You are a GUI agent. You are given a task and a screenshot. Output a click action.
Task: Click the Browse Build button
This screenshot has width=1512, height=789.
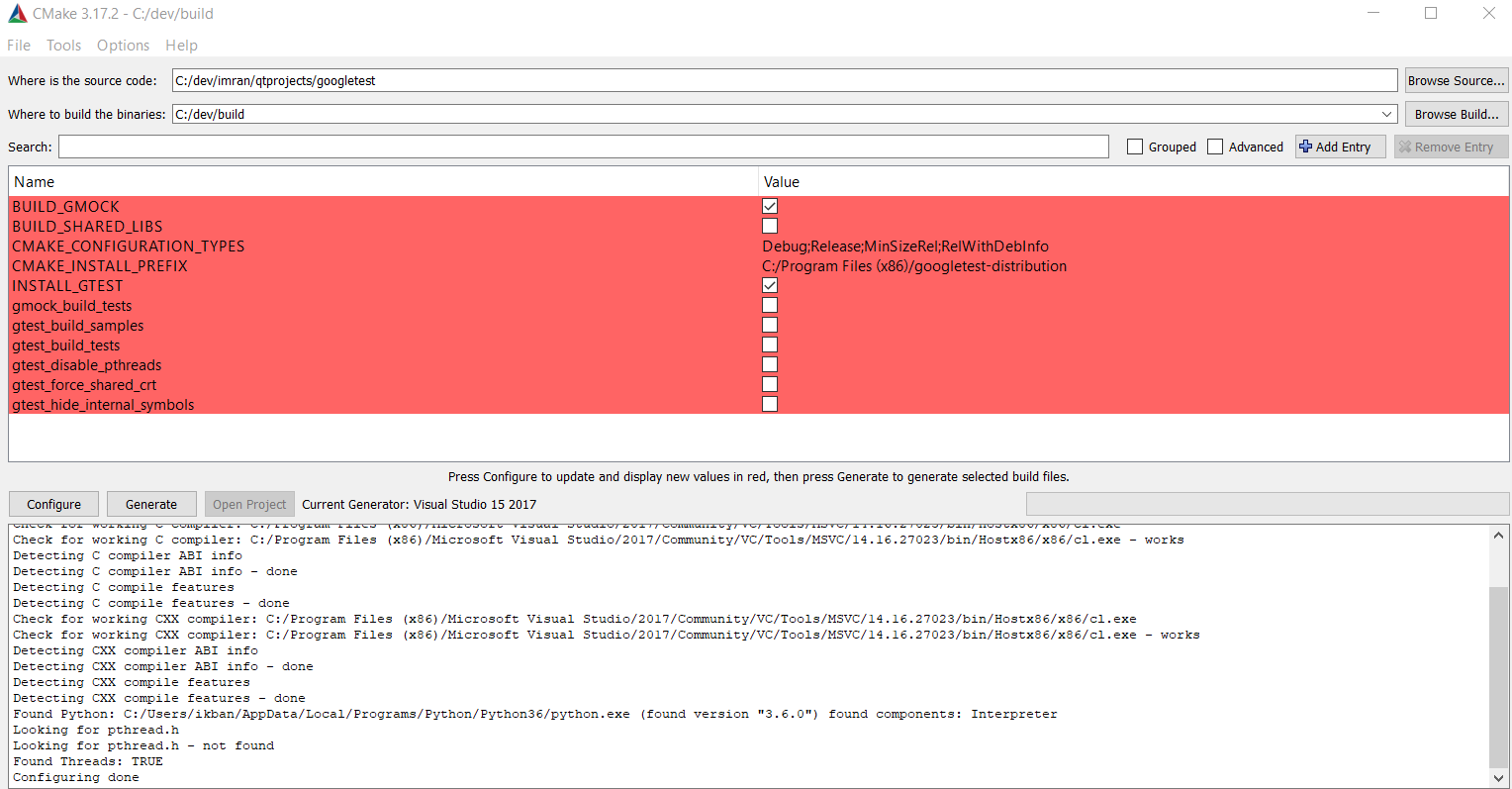point(1457,114)
